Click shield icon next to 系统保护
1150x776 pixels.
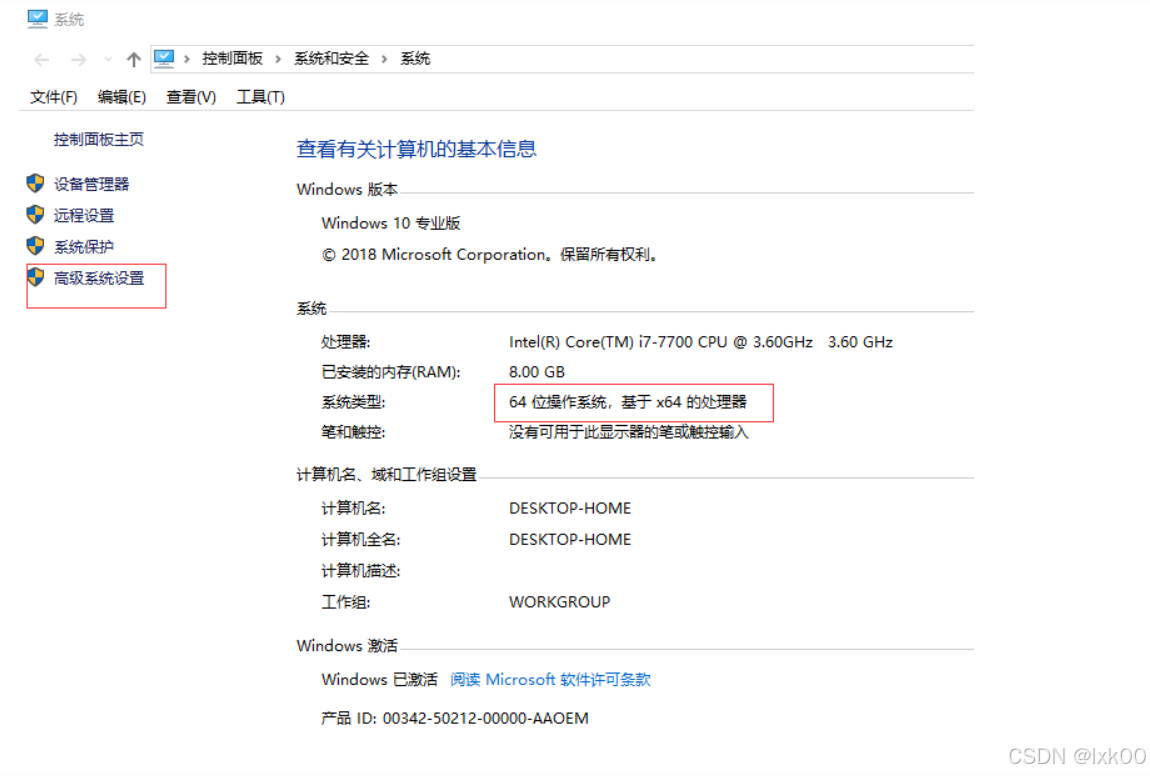click(35, 246)
